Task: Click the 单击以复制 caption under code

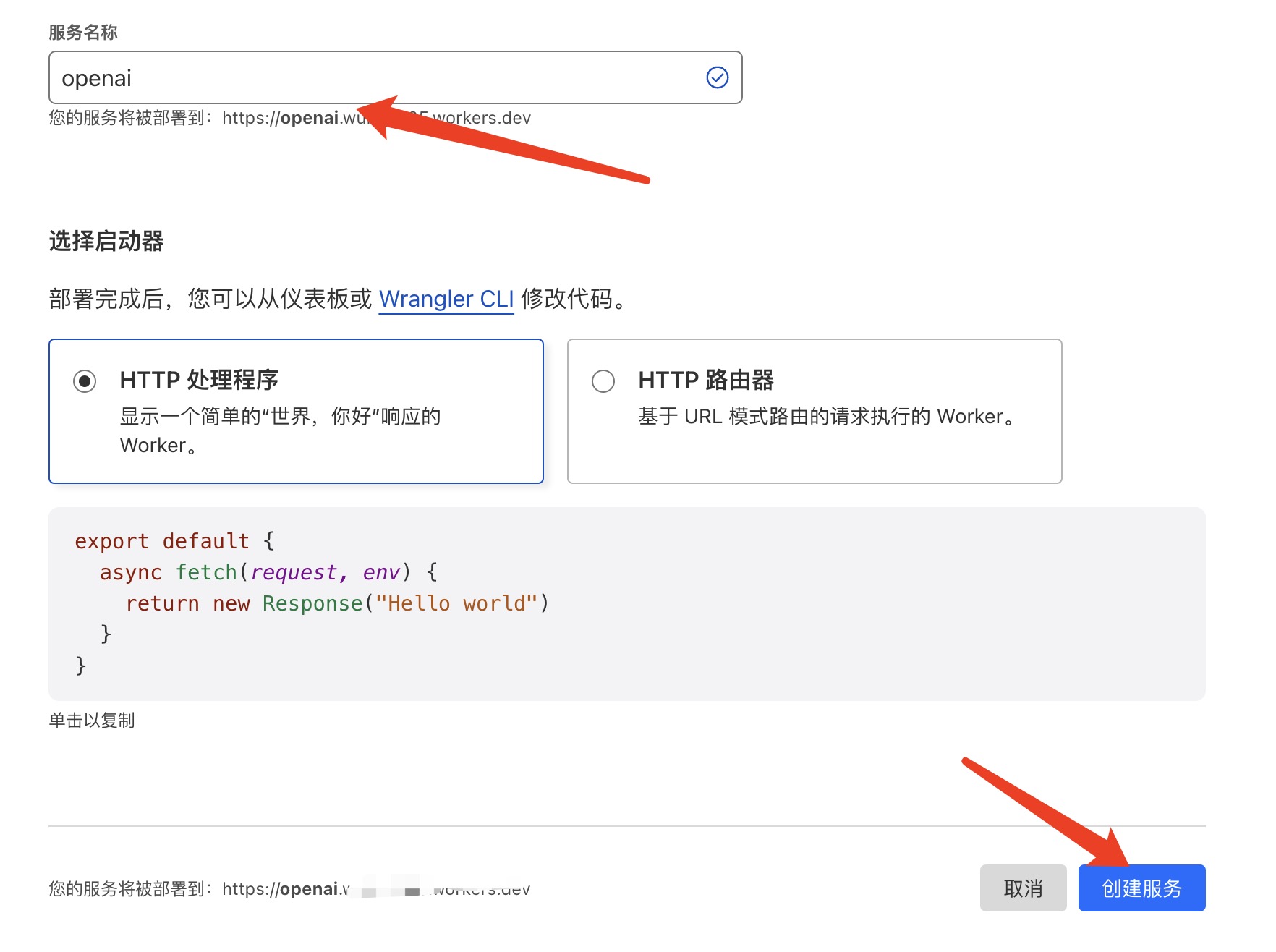Action: 92,721
